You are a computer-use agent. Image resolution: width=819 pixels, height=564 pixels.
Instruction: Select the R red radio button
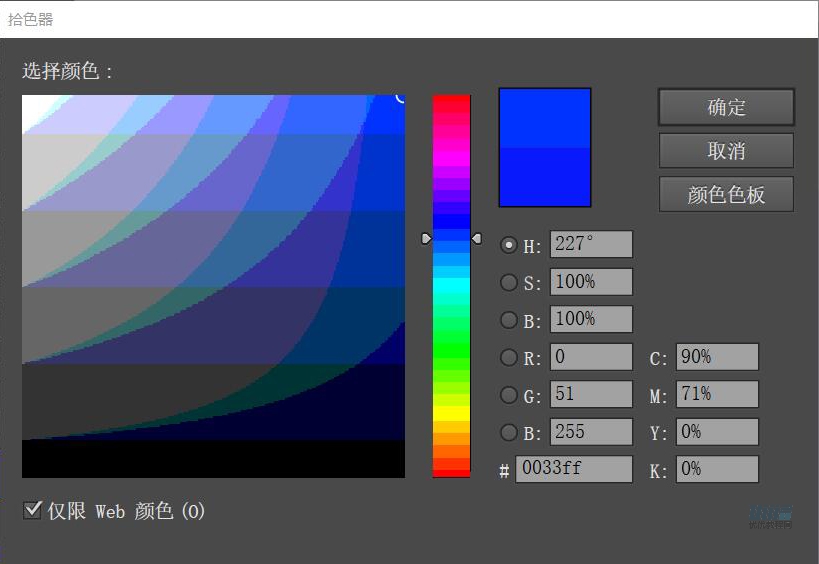coord(509,357)
